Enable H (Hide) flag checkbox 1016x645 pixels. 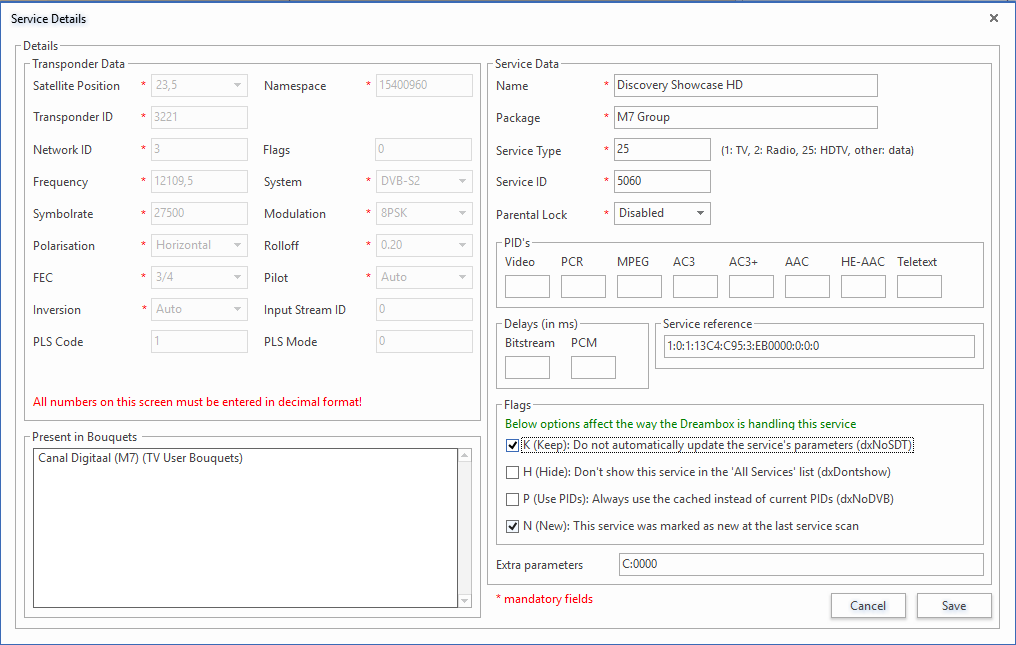click(x=513, y=473)
